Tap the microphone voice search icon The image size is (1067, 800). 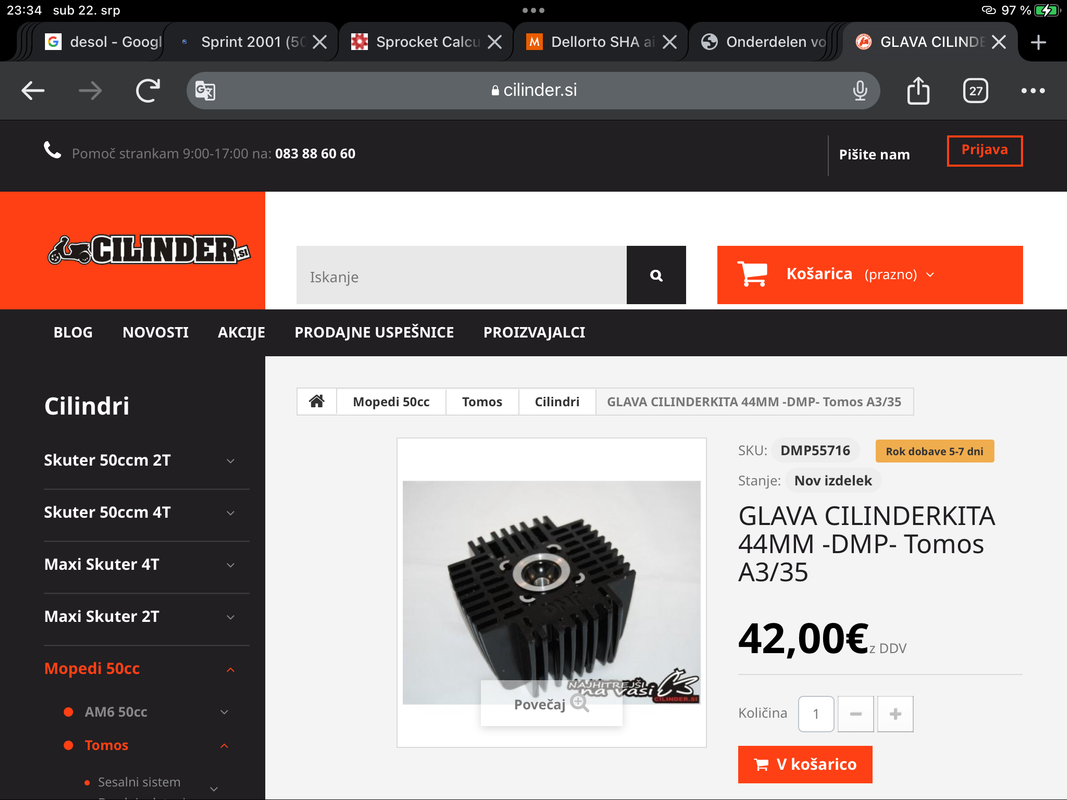click(860, 90)
